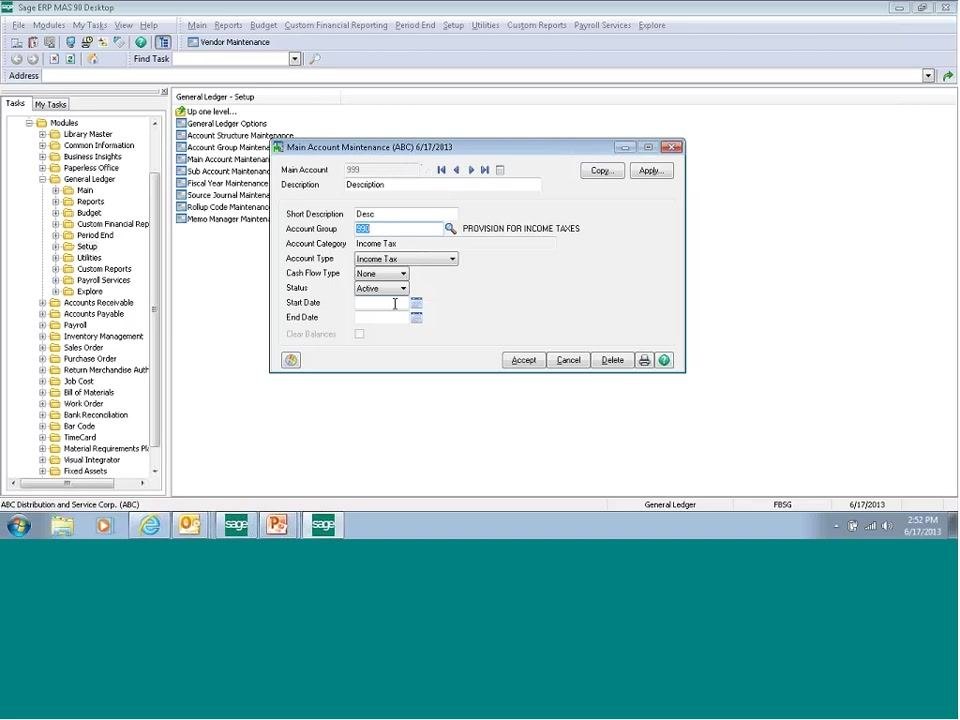This screenshot has height=720, width=960.
Task: Click the toolbar help icon
Action: (141, 42)
